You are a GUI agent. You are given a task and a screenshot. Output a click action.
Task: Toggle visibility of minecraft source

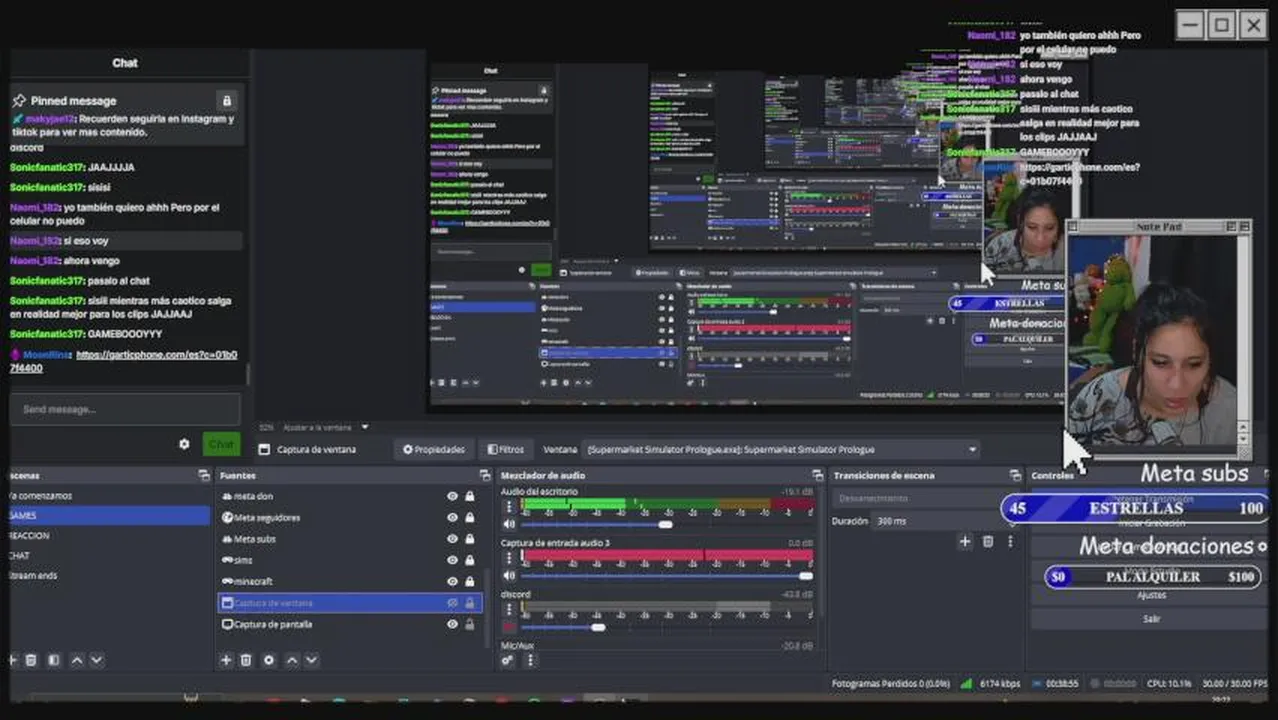452,581
